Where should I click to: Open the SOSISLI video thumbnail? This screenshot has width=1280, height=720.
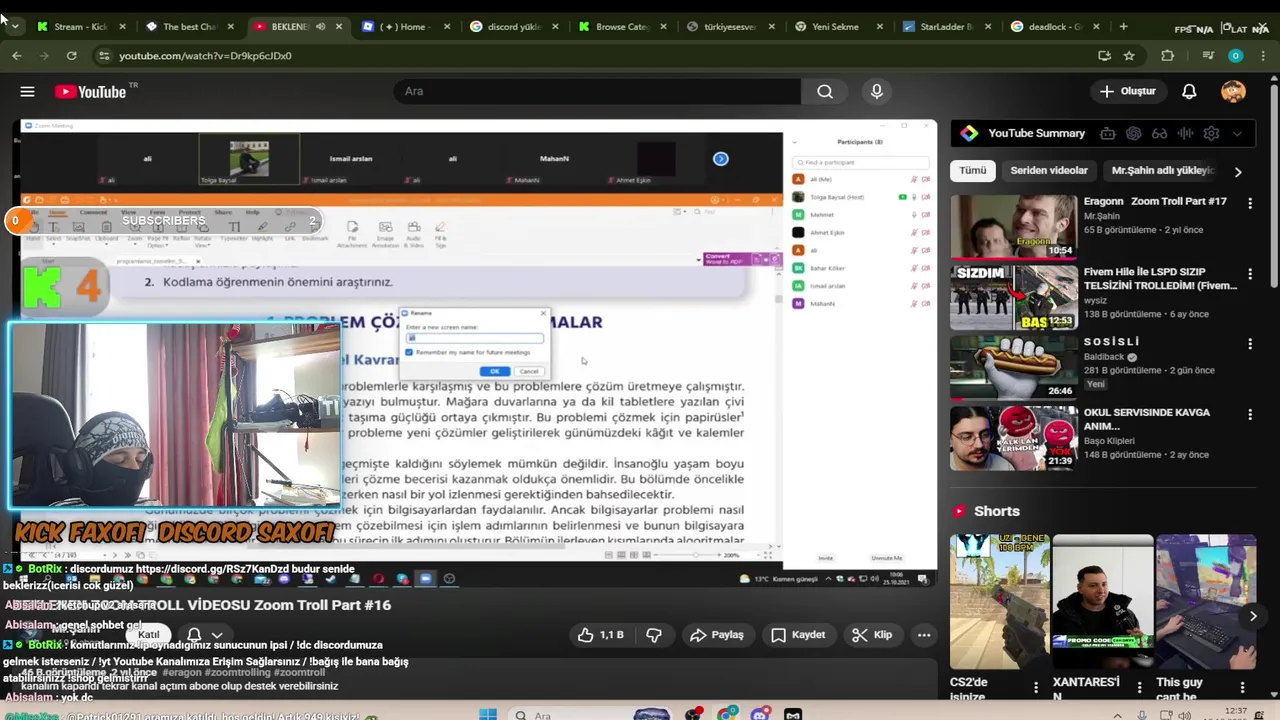[x=1013, y=367]
